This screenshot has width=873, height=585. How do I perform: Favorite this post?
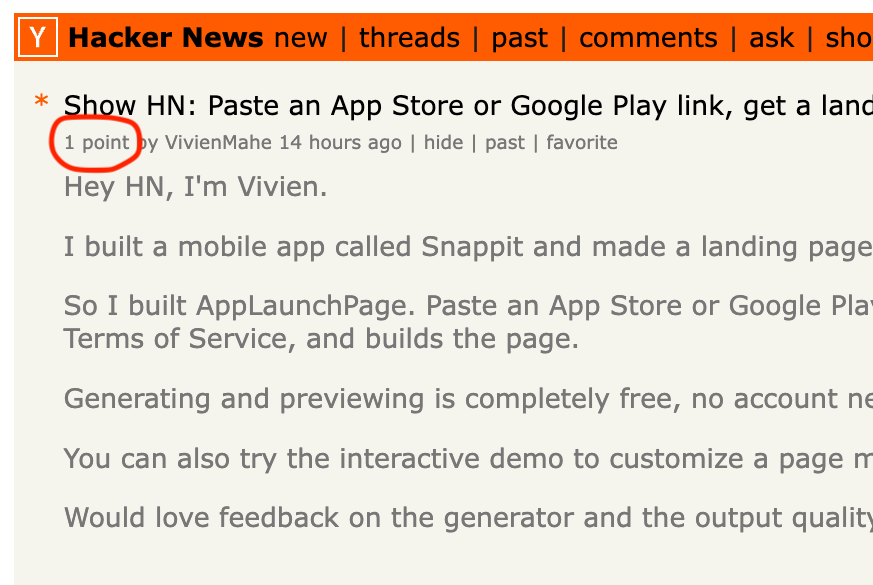[x=582, y=142]
